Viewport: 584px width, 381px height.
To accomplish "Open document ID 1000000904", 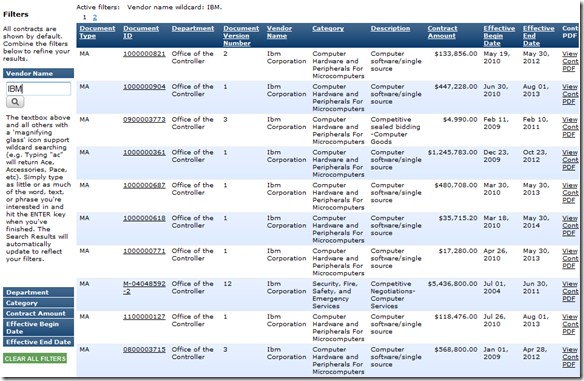I will 144,86.
